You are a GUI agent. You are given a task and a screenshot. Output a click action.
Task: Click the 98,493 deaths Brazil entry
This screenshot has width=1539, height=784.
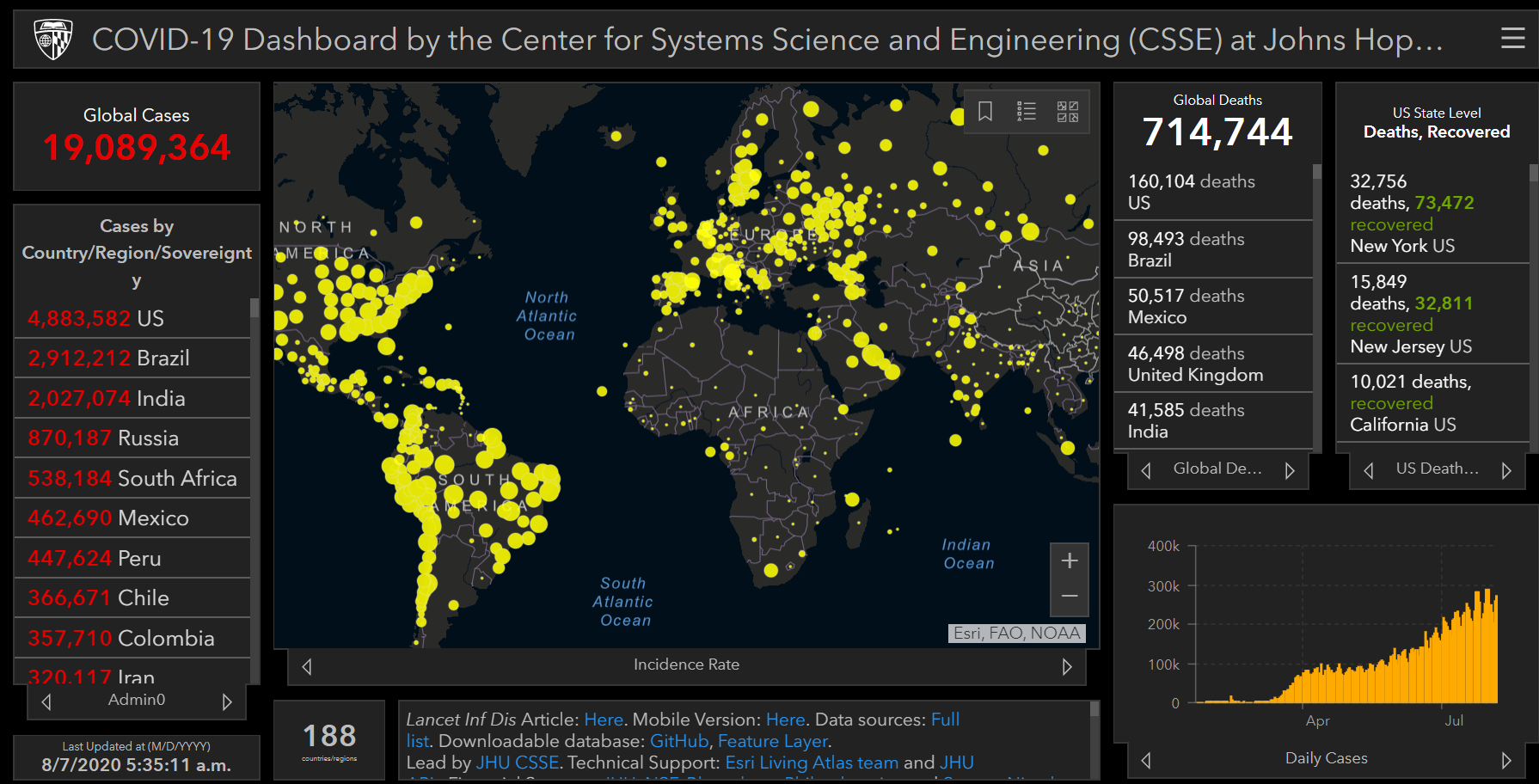[x=1213, y=249]
